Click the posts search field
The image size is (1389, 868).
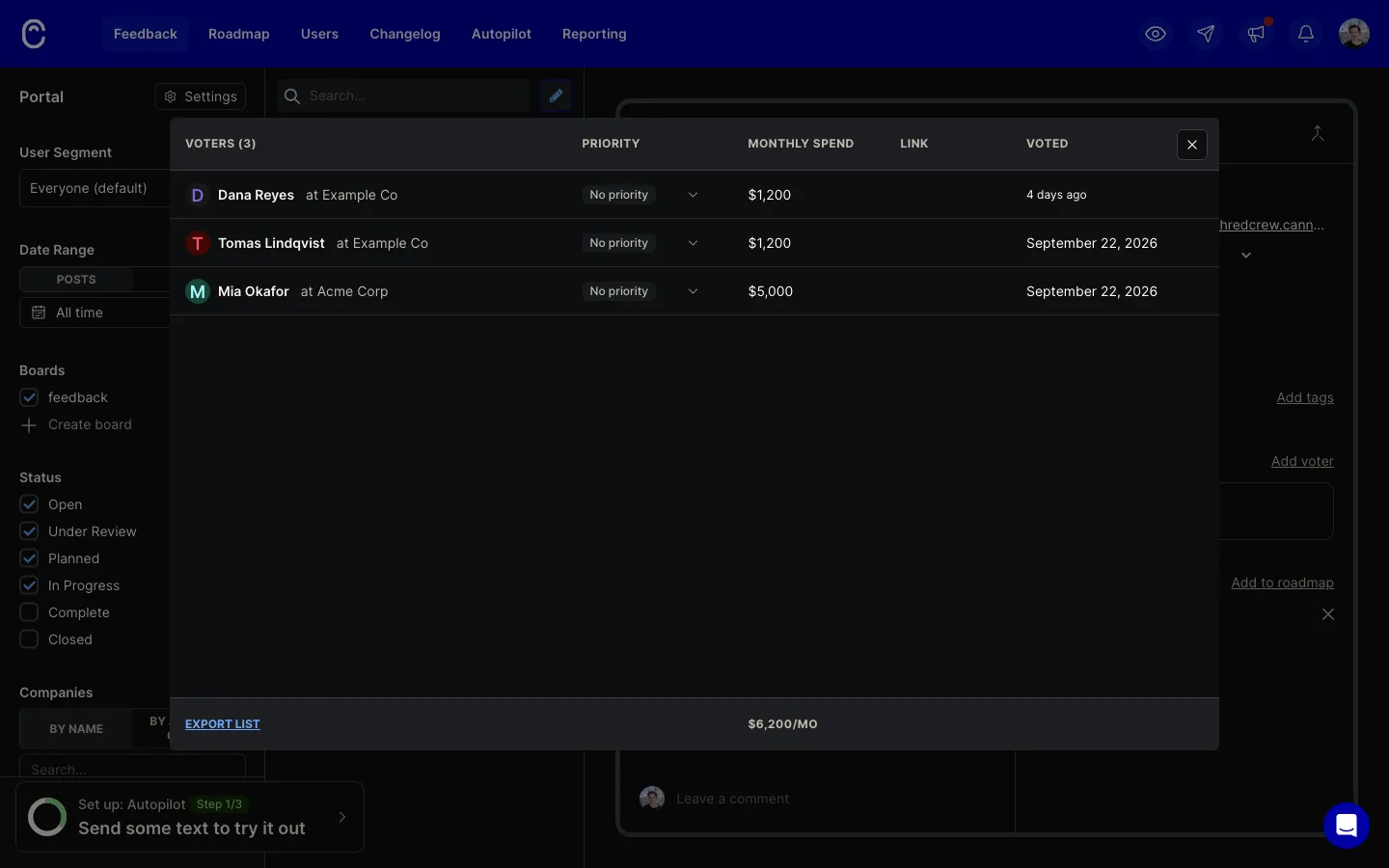[403, 95]
